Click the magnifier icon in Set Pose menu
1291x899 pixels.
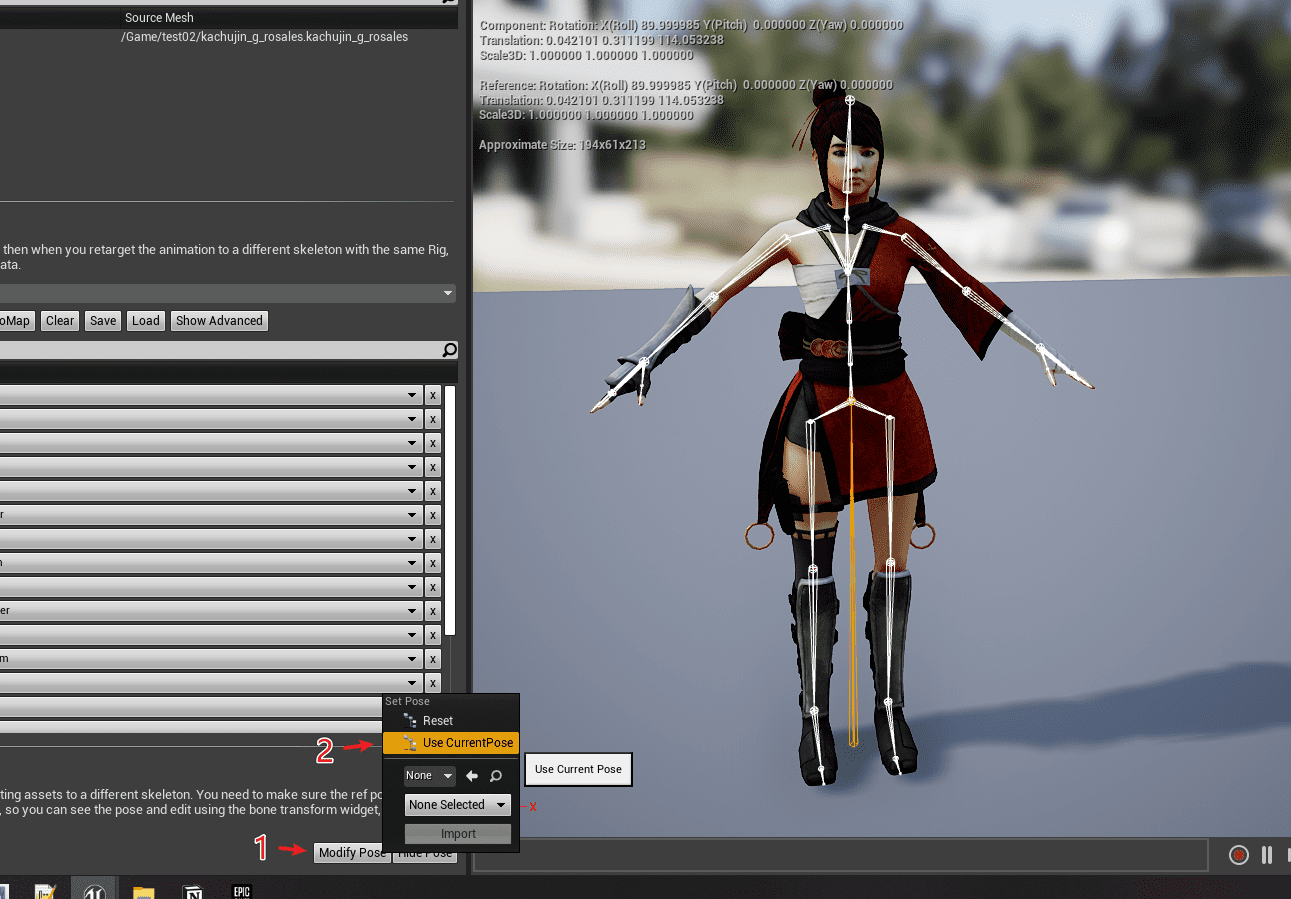point(495,776)
